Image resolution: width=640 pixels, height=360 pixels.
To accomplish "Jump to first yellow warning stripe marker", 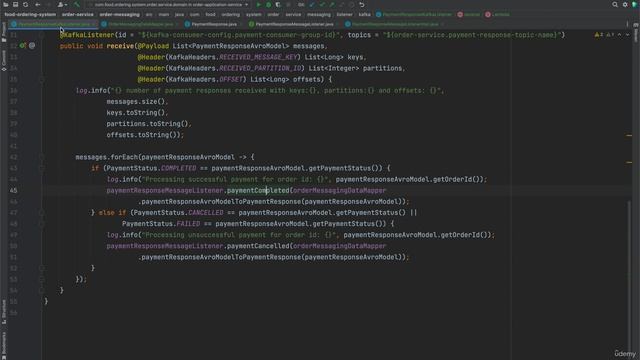I will (x=629, y=135).
